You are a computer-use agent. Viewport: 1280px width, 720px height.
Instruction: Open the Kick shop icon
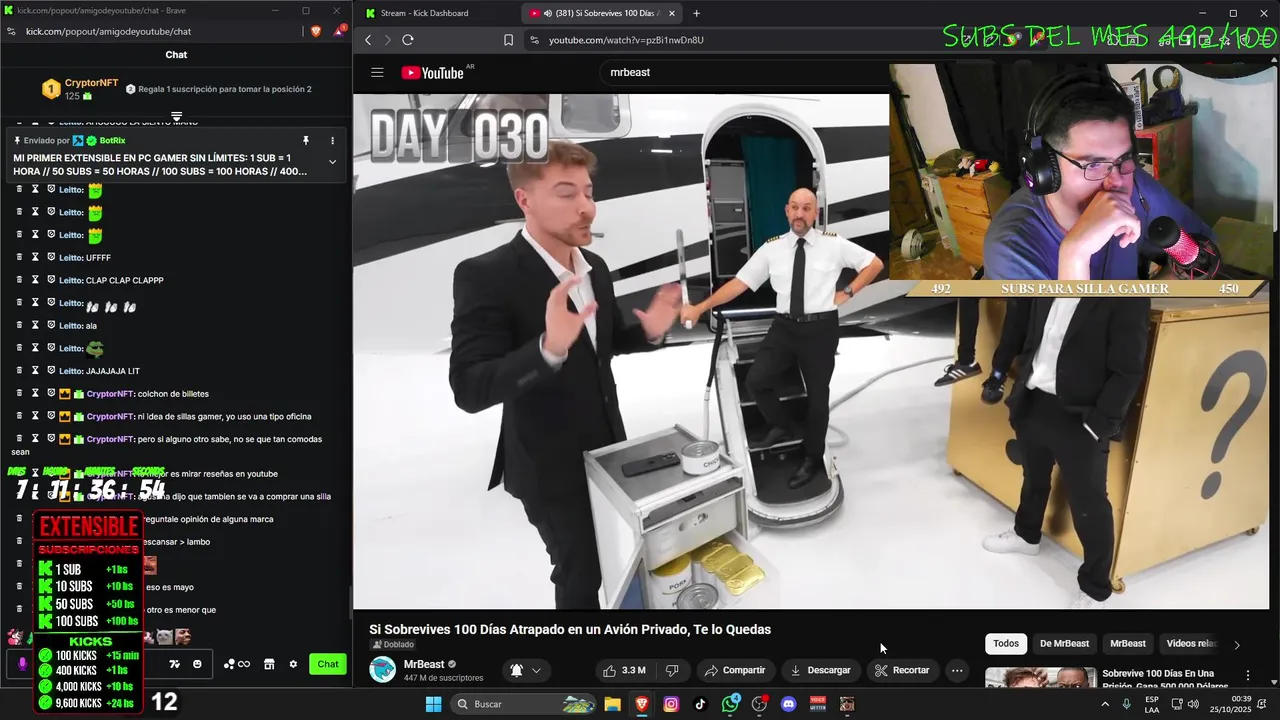pyautogui.click(x=269, y=664)
